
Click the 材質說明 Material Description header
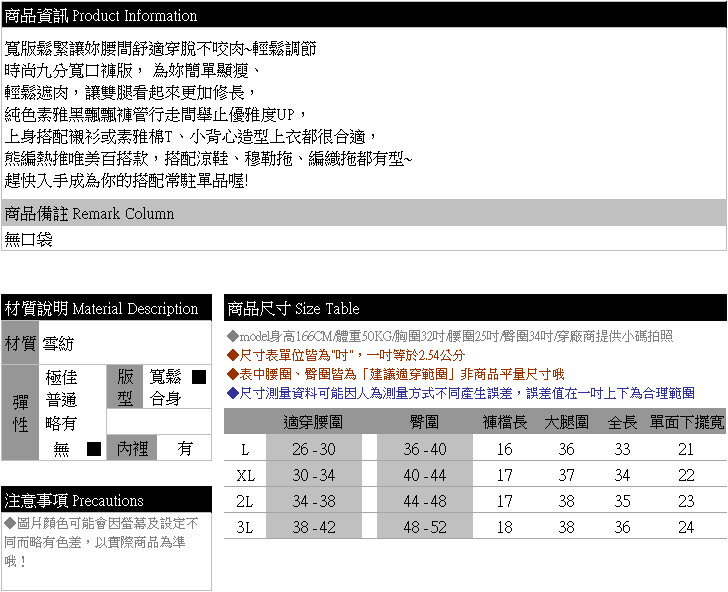106,308
